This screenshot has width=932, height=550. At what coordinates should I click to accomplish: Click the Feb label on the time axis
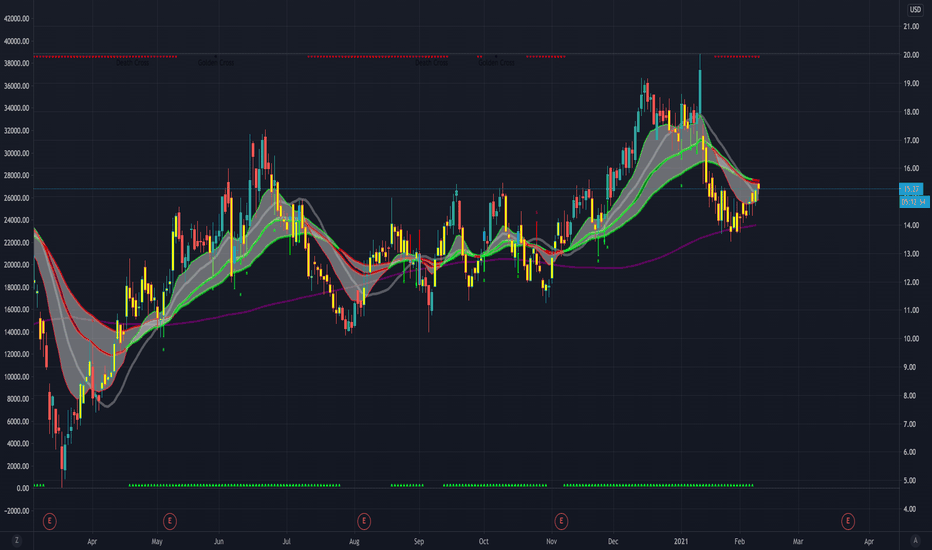(x=739, y=541)
